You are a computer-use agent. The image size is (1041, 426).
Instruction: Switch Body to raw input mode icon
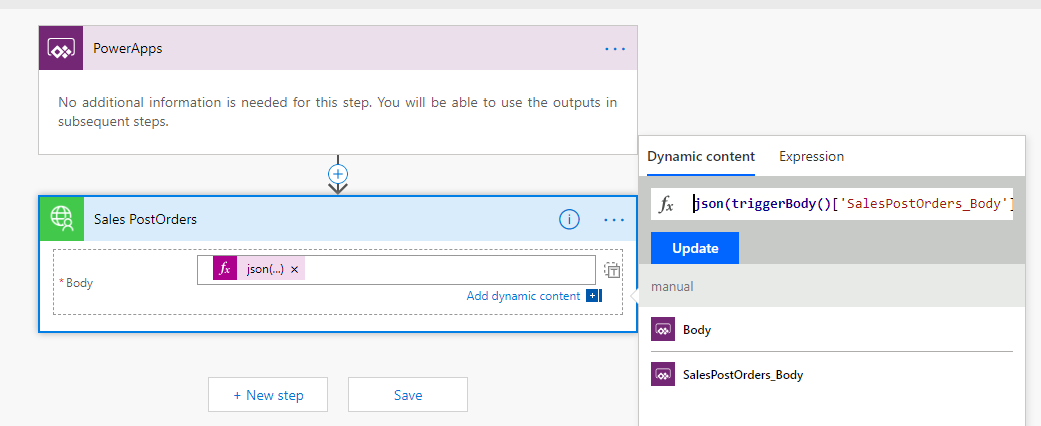point(611,269)
